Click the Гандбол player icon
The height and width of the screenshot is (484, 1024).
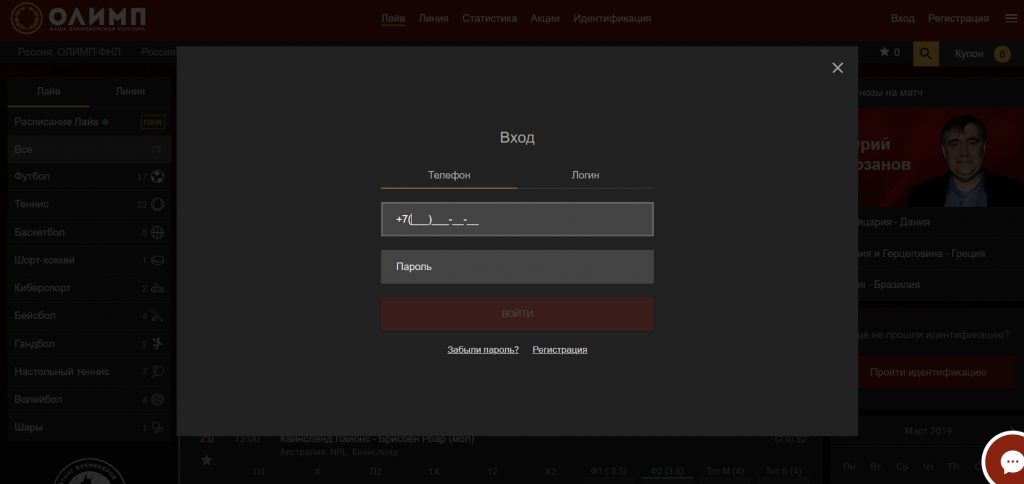coord(157,344)
